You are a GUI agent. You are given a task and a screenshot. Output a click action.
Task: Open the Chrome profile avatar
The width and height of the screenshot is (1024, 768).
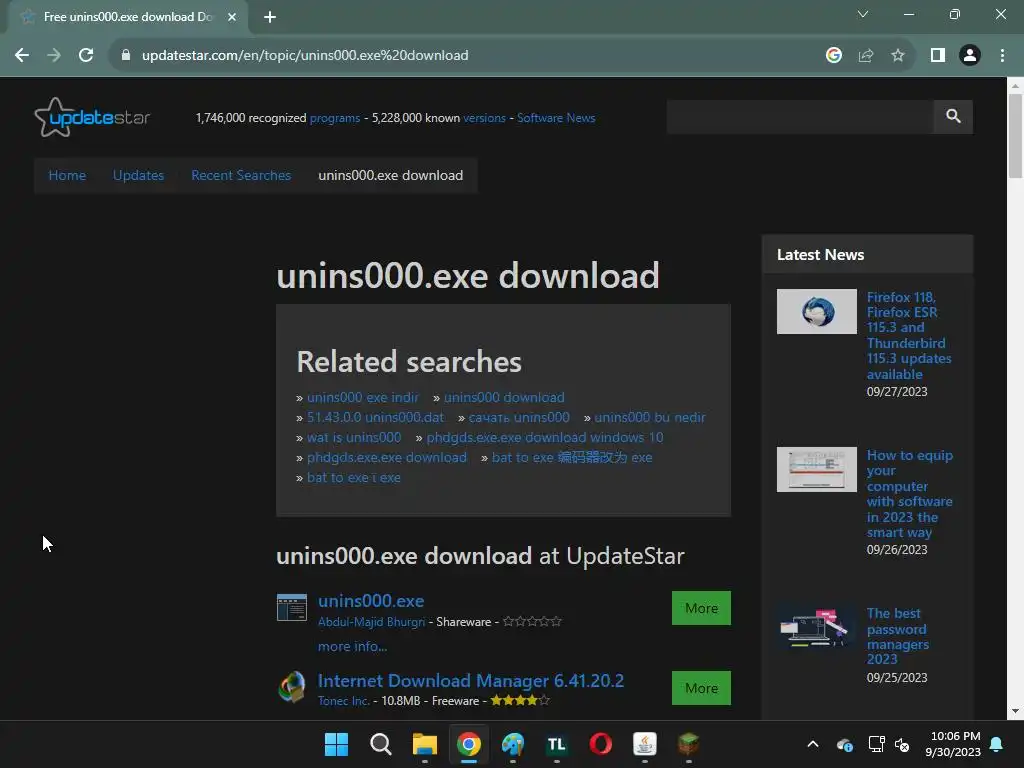tap(970, 56)
